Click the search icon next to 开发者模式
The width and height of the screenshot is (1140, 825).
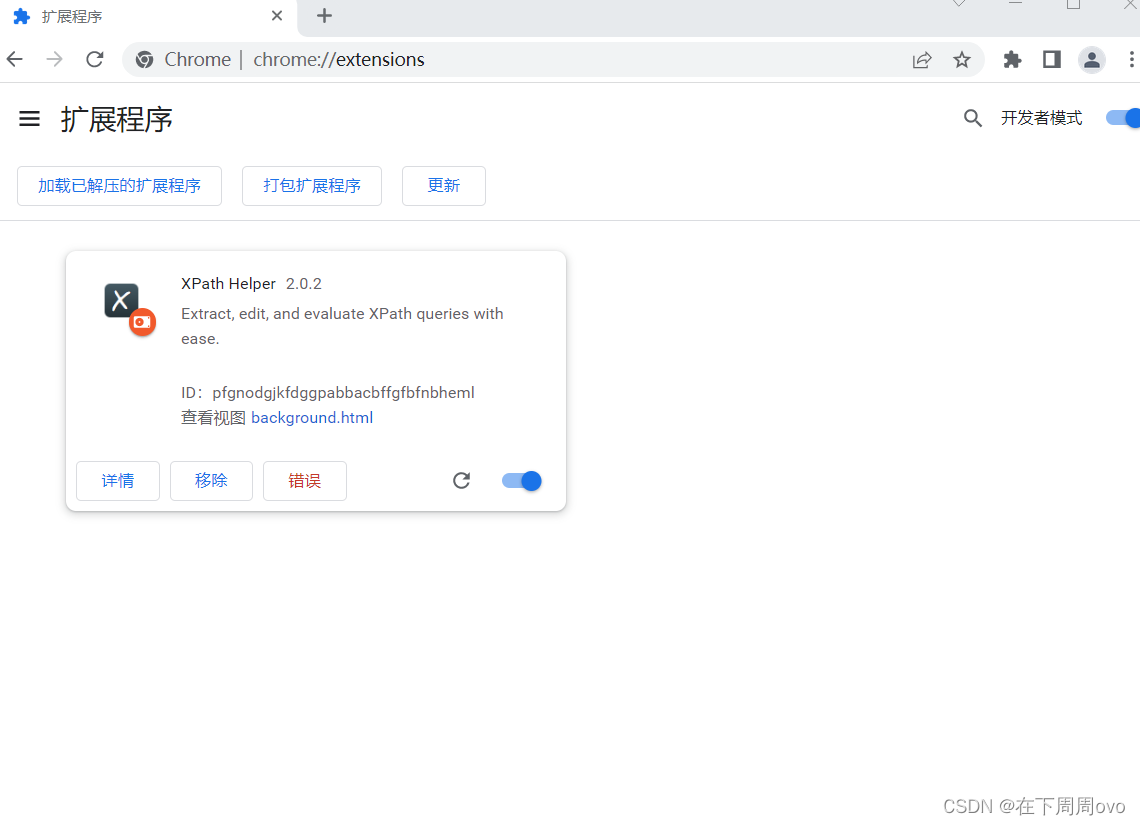pos(972,118)
